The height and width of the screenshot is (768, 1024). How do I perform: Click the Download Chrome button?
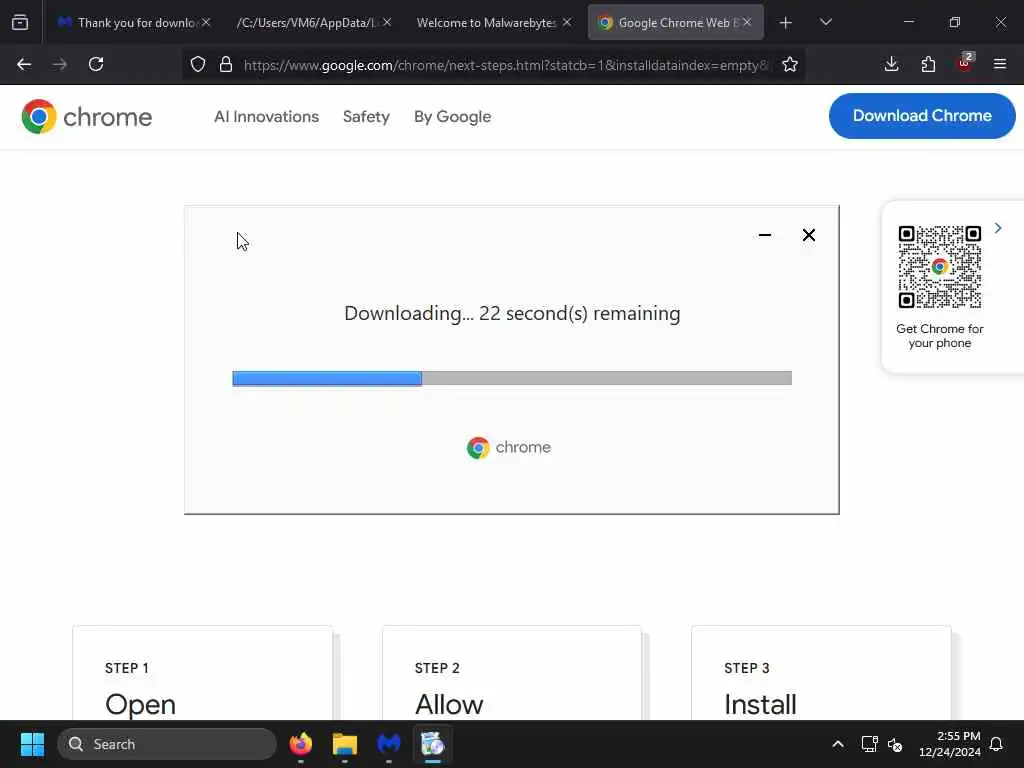pos(922,116)
